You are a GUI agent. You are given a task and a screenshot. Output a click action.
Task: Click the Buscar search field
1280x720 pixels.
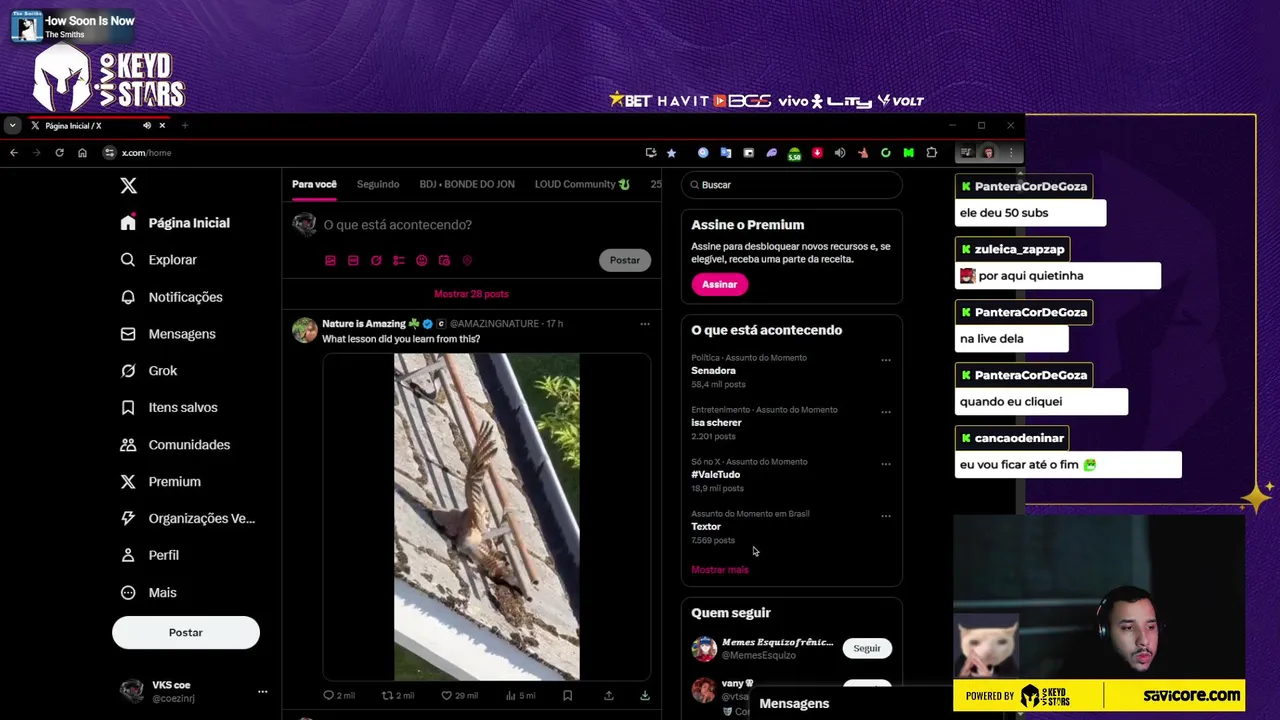792,185
